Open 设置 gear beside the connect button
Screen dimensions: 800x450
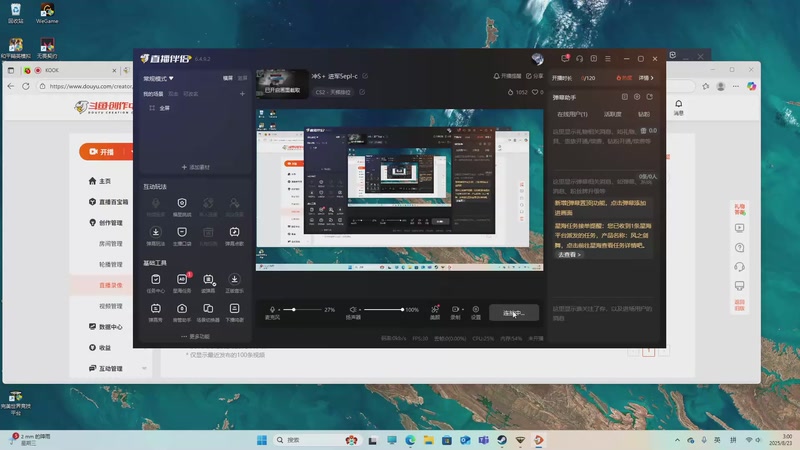[x=476, y=312]
